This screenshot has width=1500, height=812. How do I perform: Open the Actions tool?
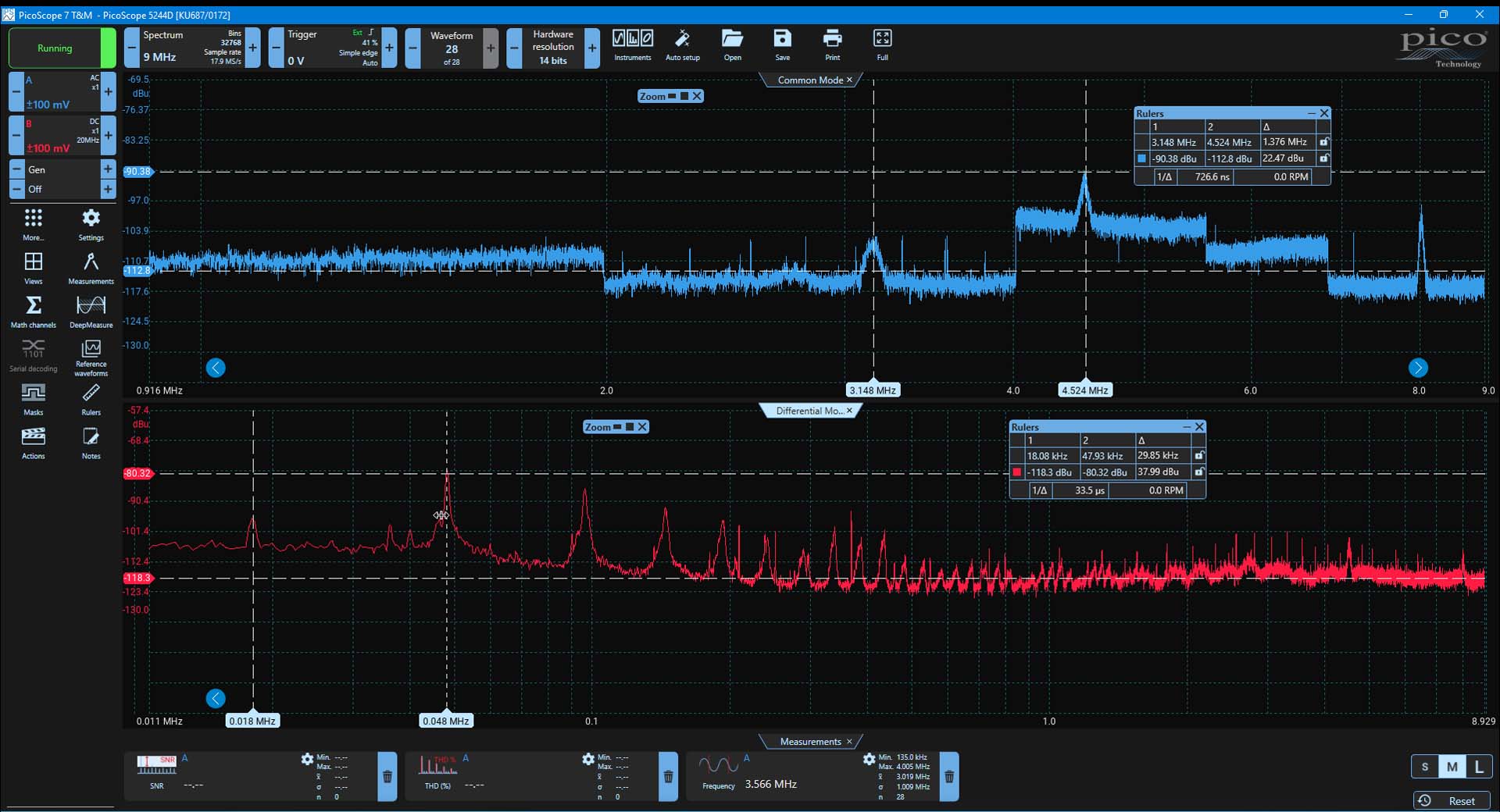[x=34, y=443]
